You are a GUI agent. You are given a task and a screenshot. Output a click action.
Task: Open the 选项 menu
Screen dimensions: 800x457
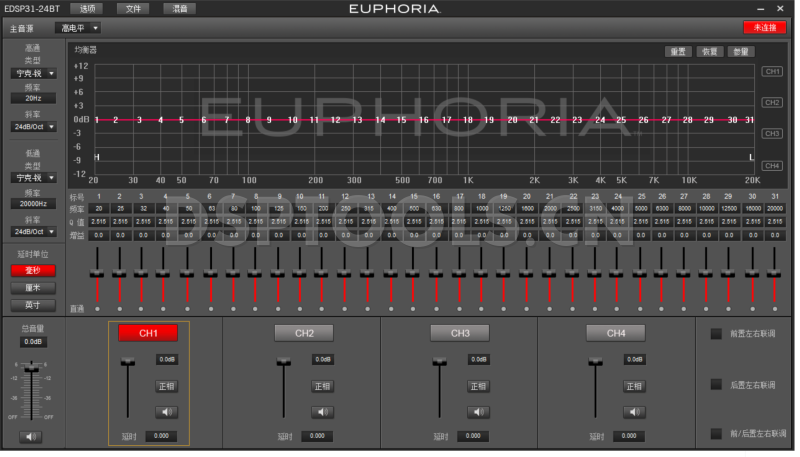[87, 8]
